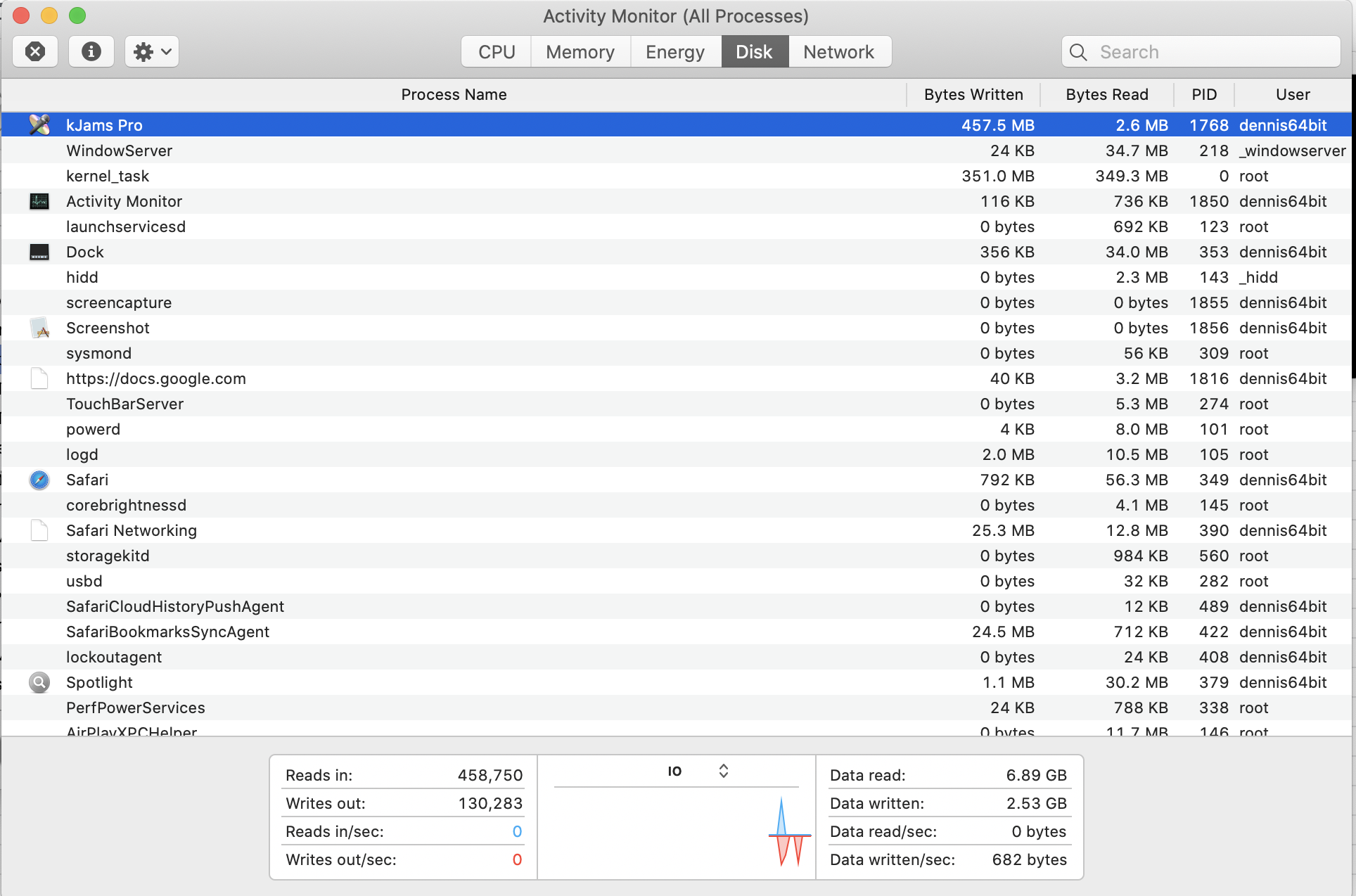Image resolution: width=1356 pixels, height=896 pixels.
Task: Switch to the CPU tab
Action: tap(497, 52)
